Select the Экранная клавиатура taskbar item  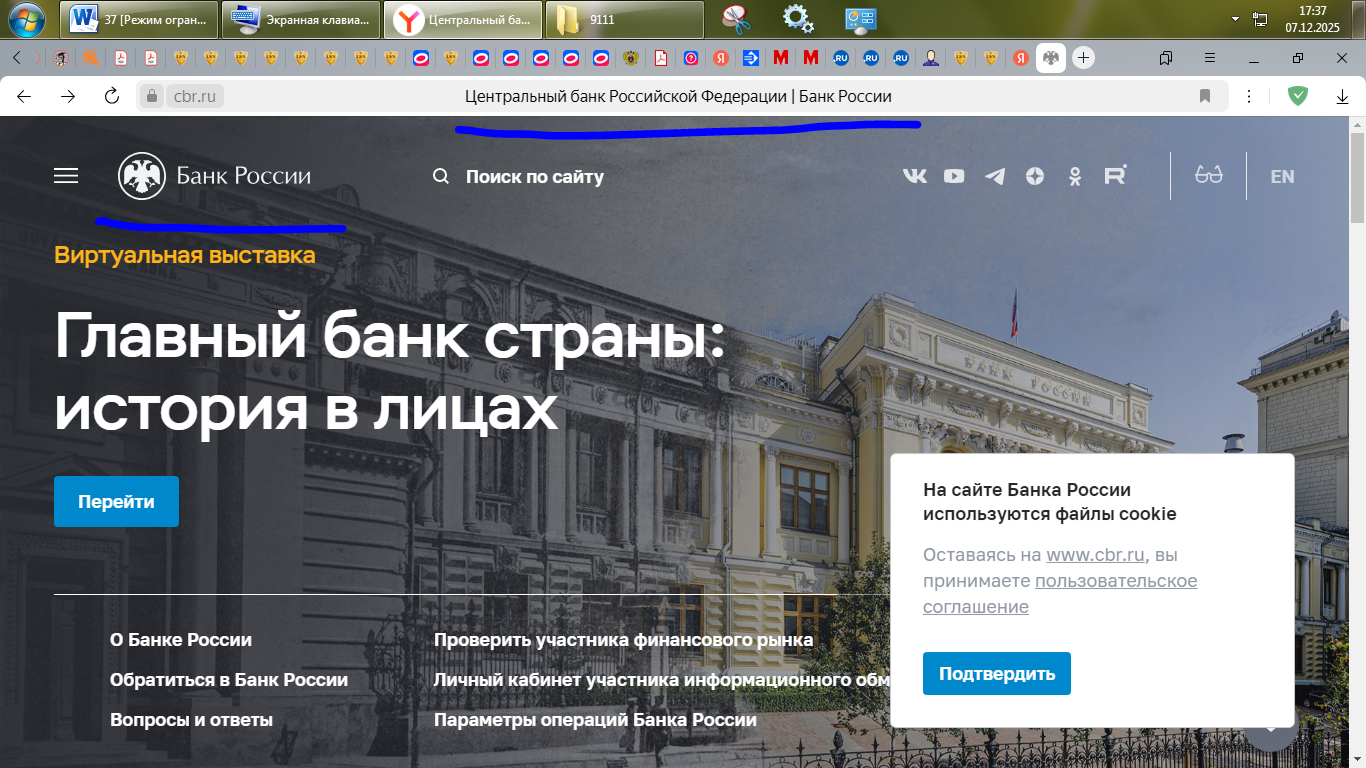pyautogui.click(x=300, y=19)
